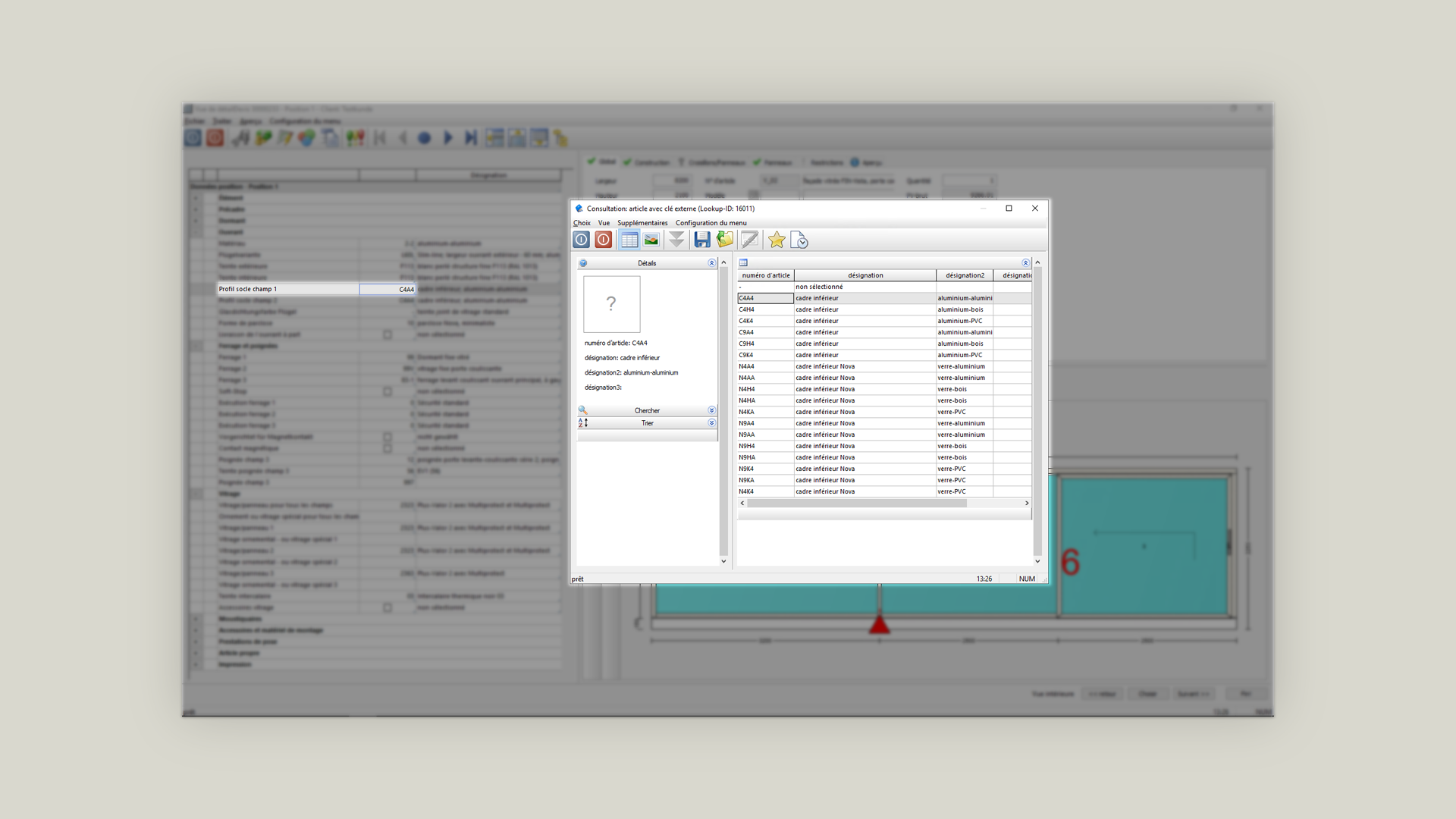Select the 'non sélectionné' row
This screenshot has width=1456, height=819.
[884, 287]
